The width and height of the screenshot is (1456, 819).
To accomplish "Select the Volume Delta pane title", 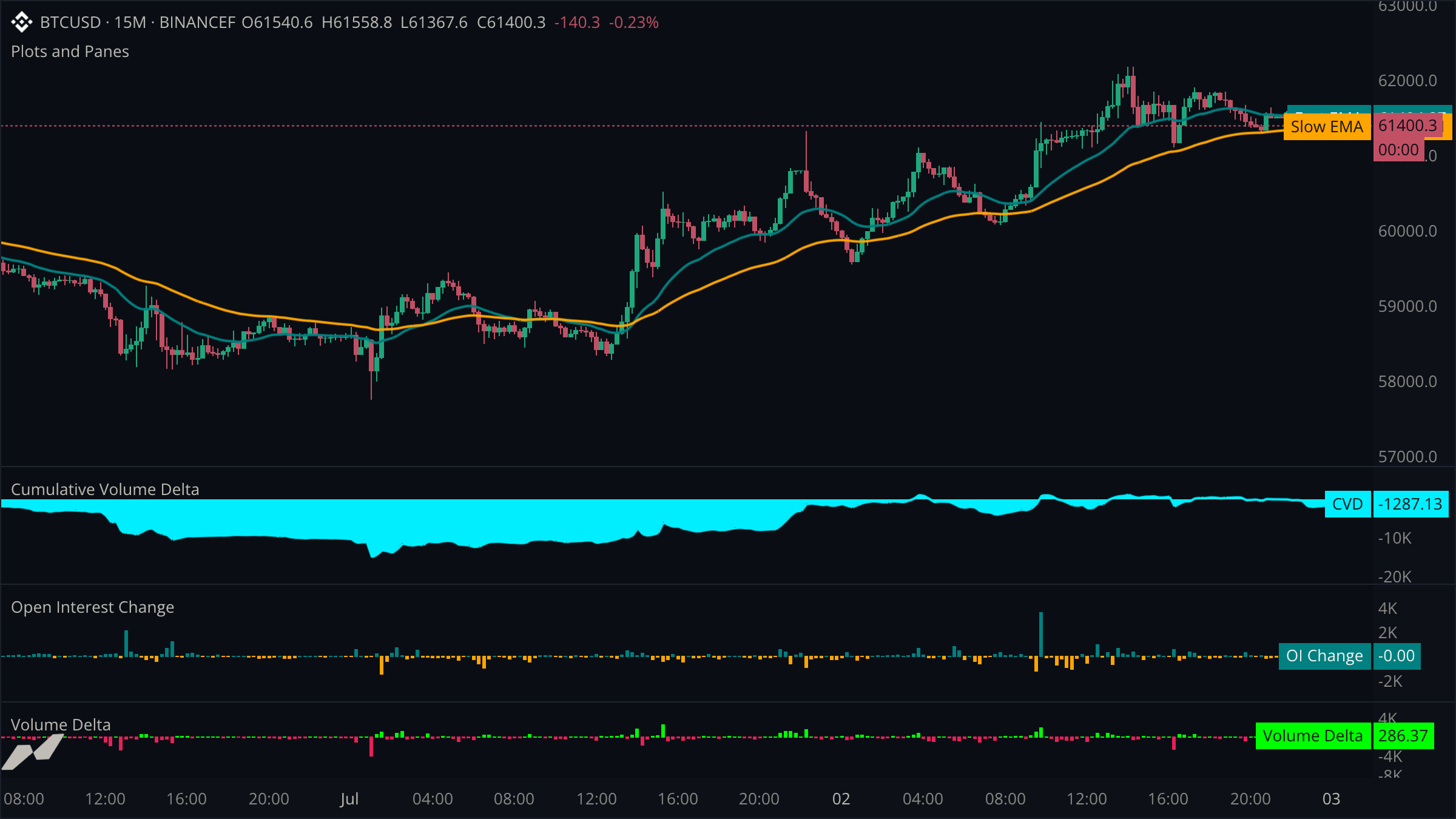I will pos(61,725).
